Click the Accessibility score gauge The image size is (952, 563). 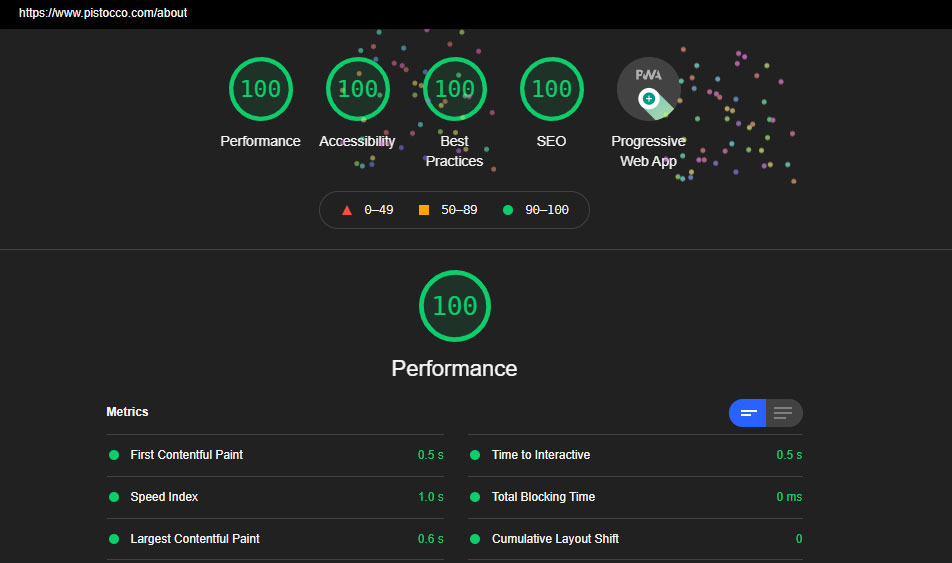pyautogui.click(x=357, y=89)
